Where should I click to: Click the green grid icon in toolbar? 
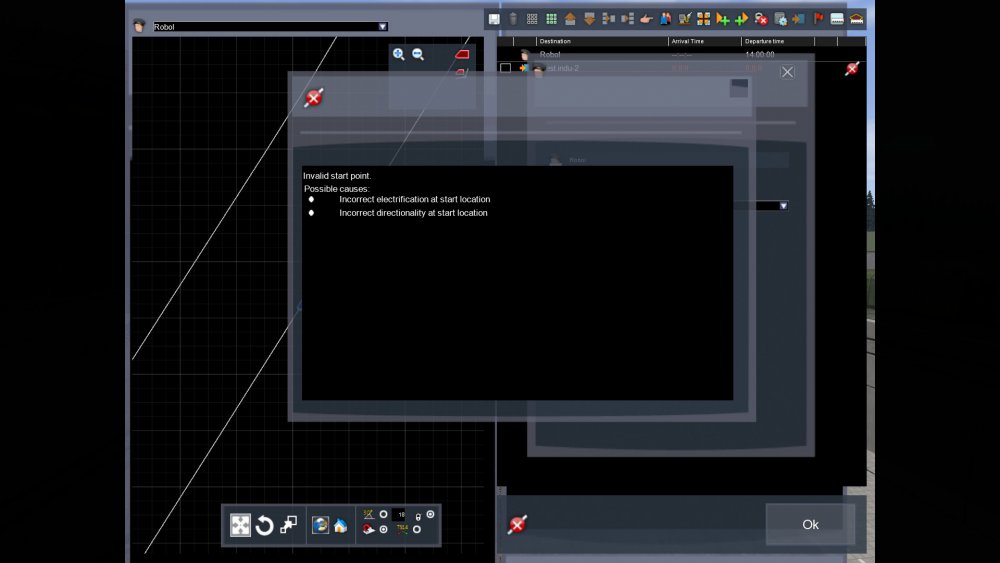pyautogui.click(x=551, y=19)
